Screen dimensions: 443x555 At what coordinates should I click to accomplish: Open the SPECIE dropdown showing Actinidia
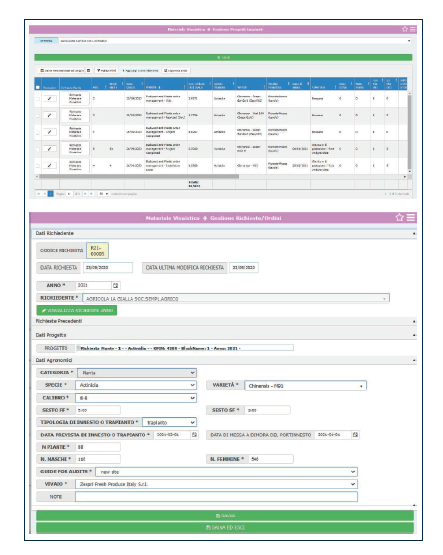[136, 385]
